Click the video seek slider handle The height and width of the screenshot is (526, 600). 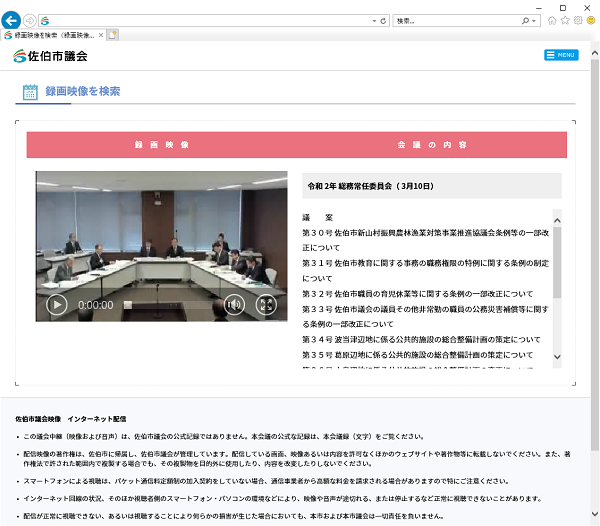(x=128, y=305)
